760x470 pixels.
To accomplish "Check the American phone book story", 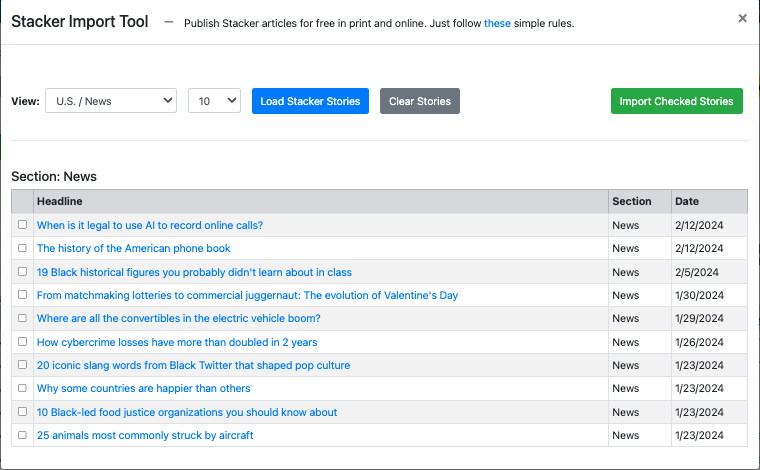I will click(22, 248).
